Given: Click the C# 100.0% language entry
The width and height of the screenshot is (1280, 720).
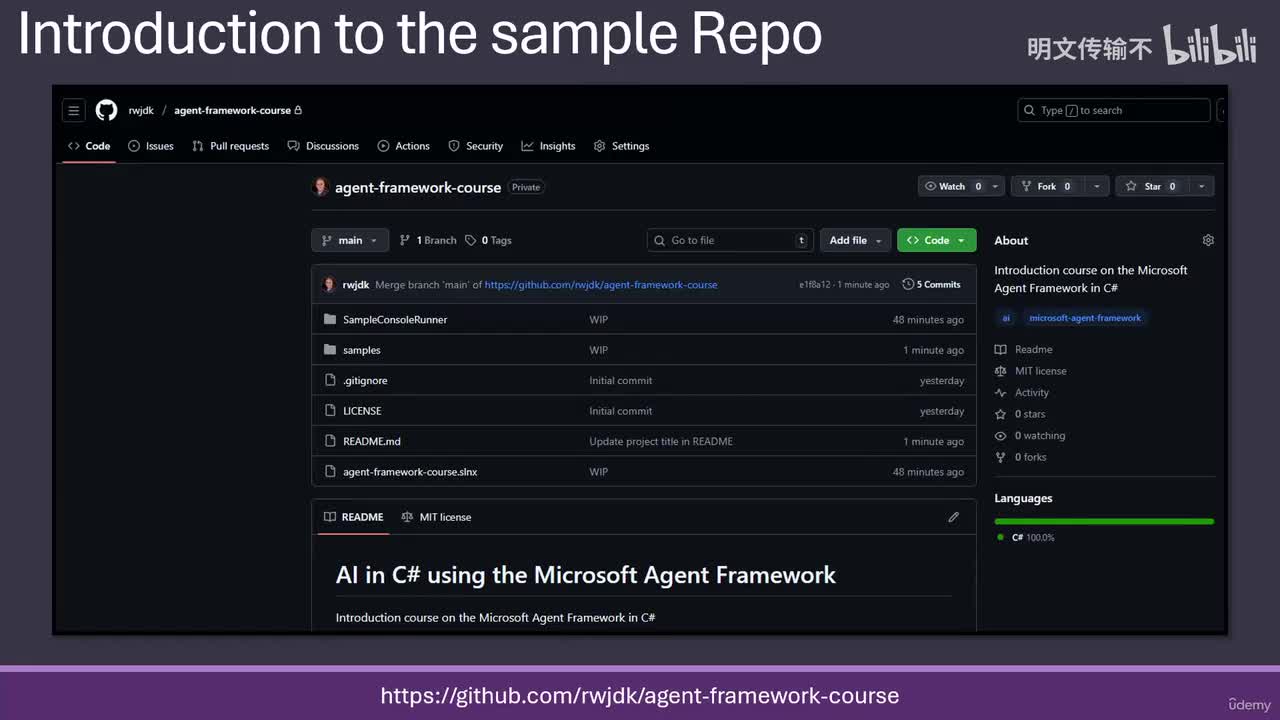Looking at the screenshot, I should (x=1026, y=538).
